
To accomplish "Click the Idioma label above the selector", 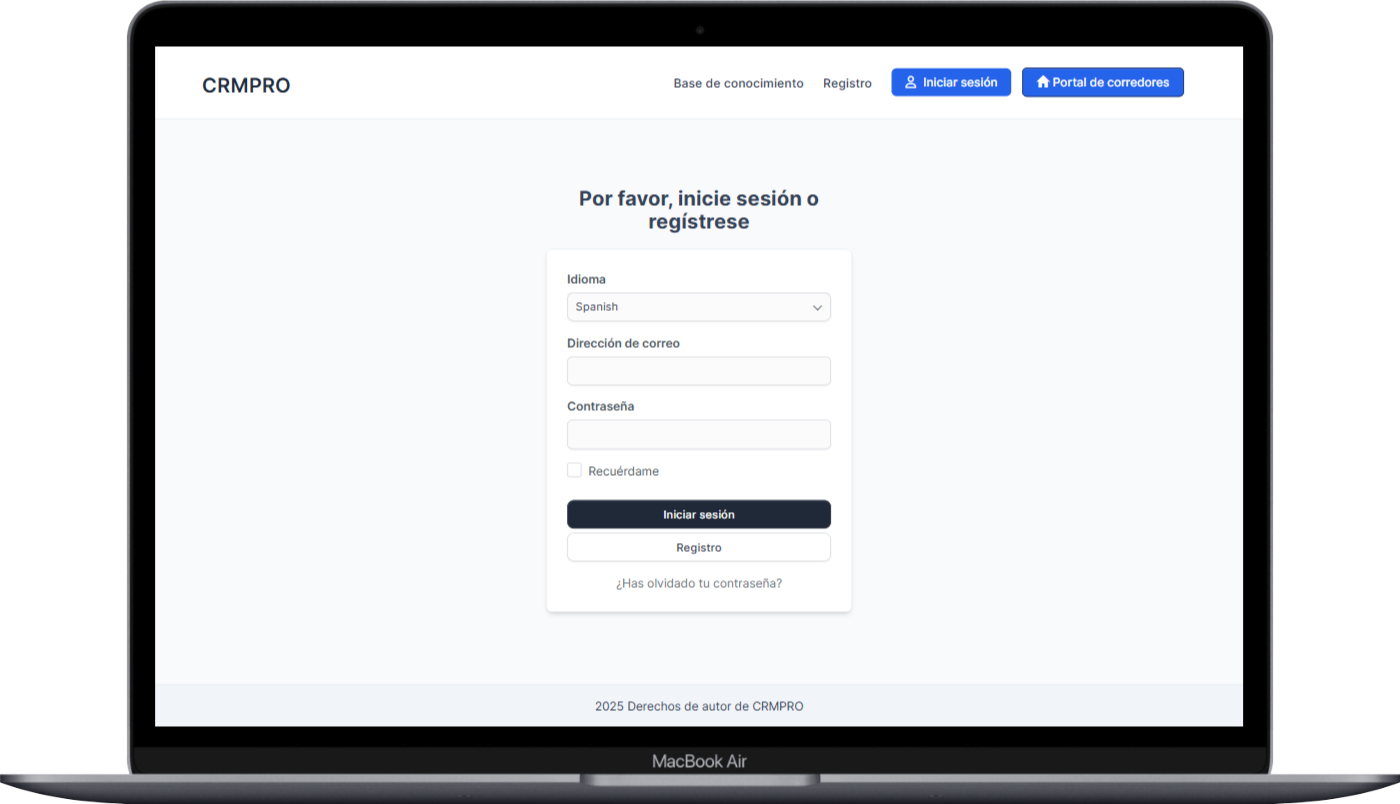I will (586, 280).
